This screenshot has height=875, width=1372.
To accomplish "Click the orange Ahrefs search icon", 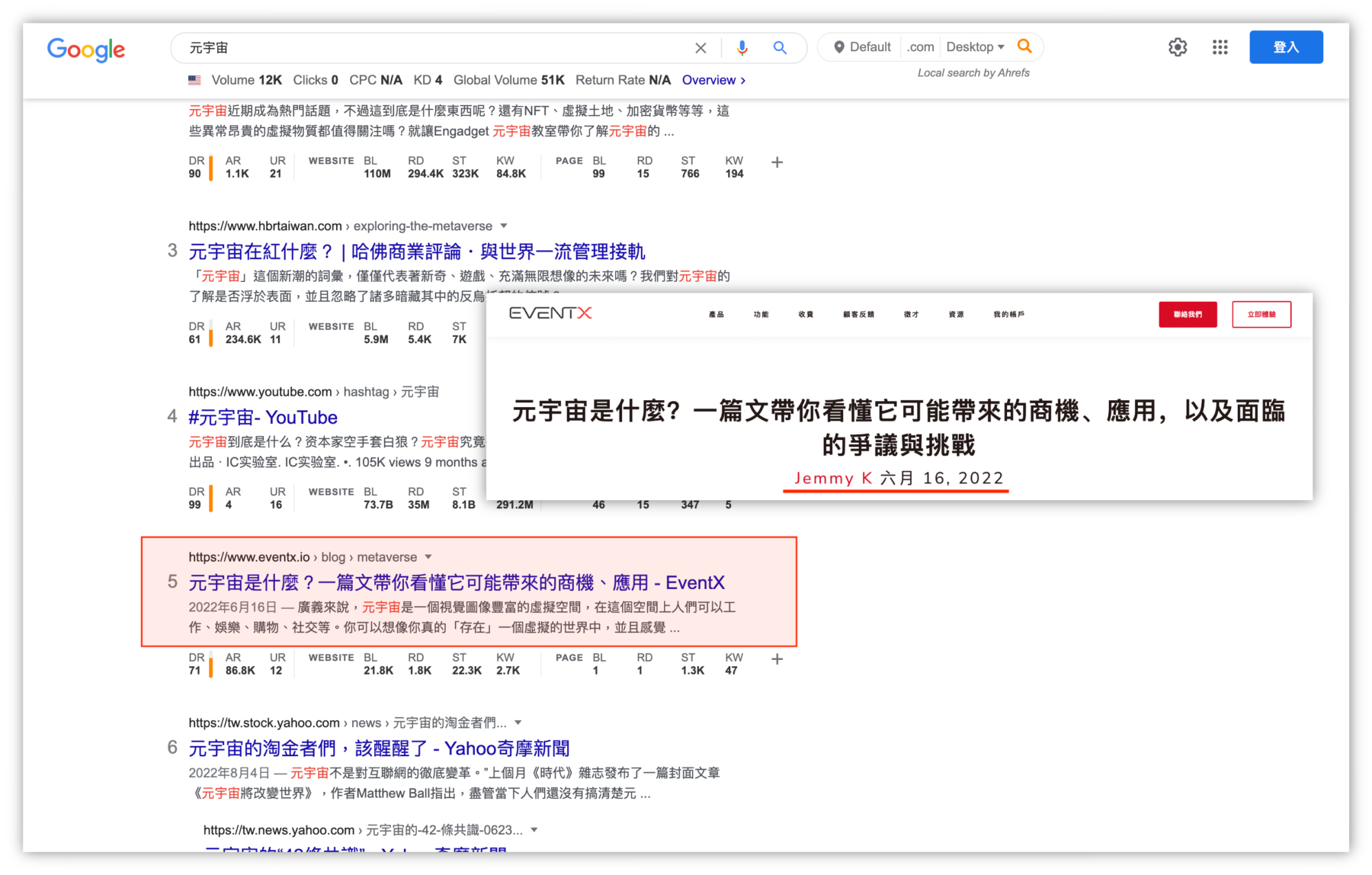I will pyautogui.click(x=1025, y=46).
